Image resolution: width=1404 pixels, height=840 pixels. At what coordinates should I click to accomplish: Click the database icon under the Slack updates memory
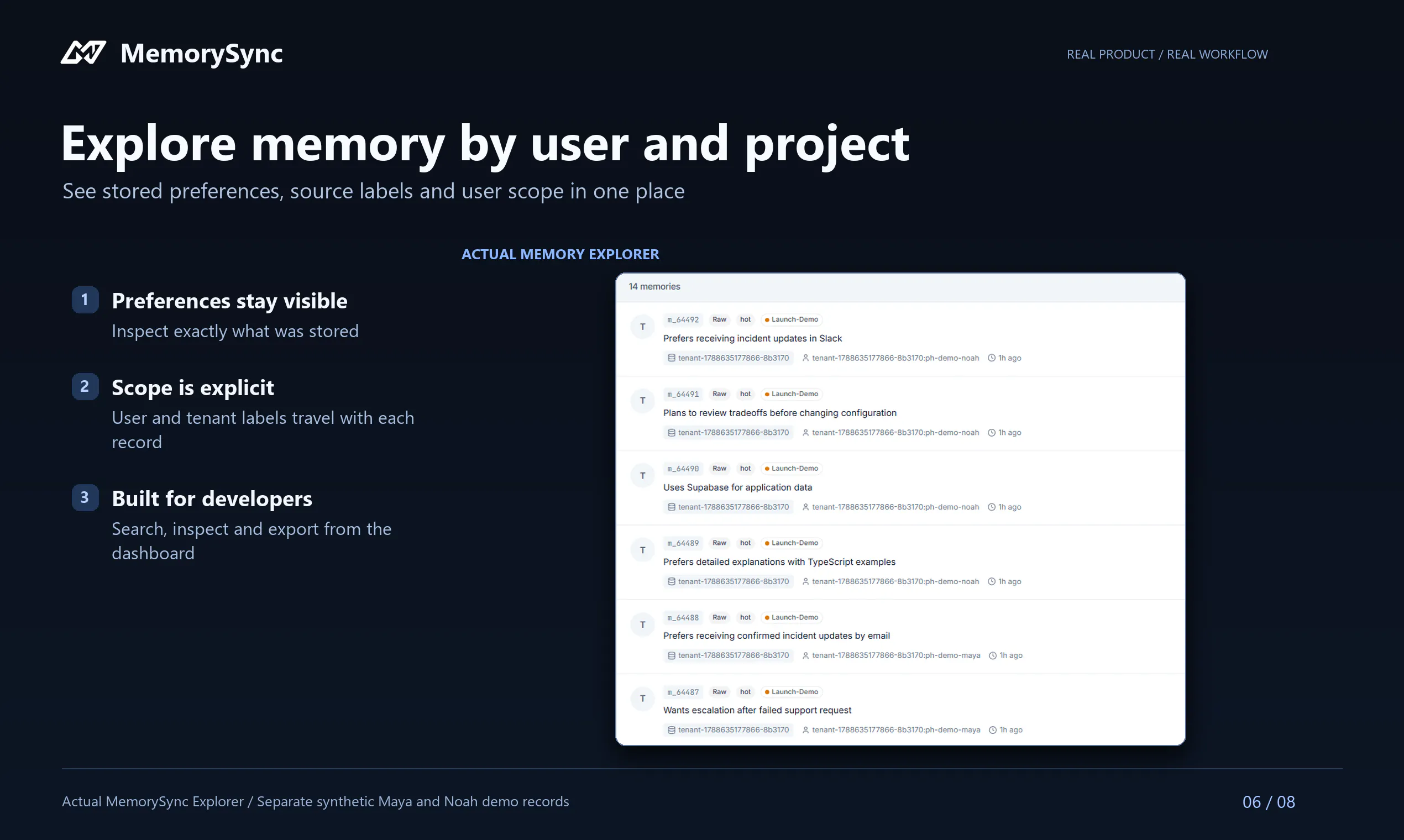672,358
